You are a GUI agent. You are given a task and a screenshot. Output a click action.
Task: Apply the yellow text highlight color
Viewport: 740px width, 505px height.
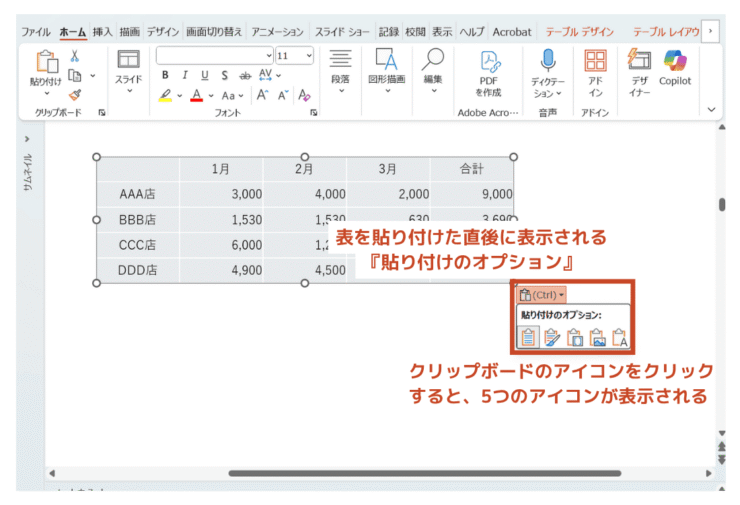pyautogui.click(x=165, y=96)
